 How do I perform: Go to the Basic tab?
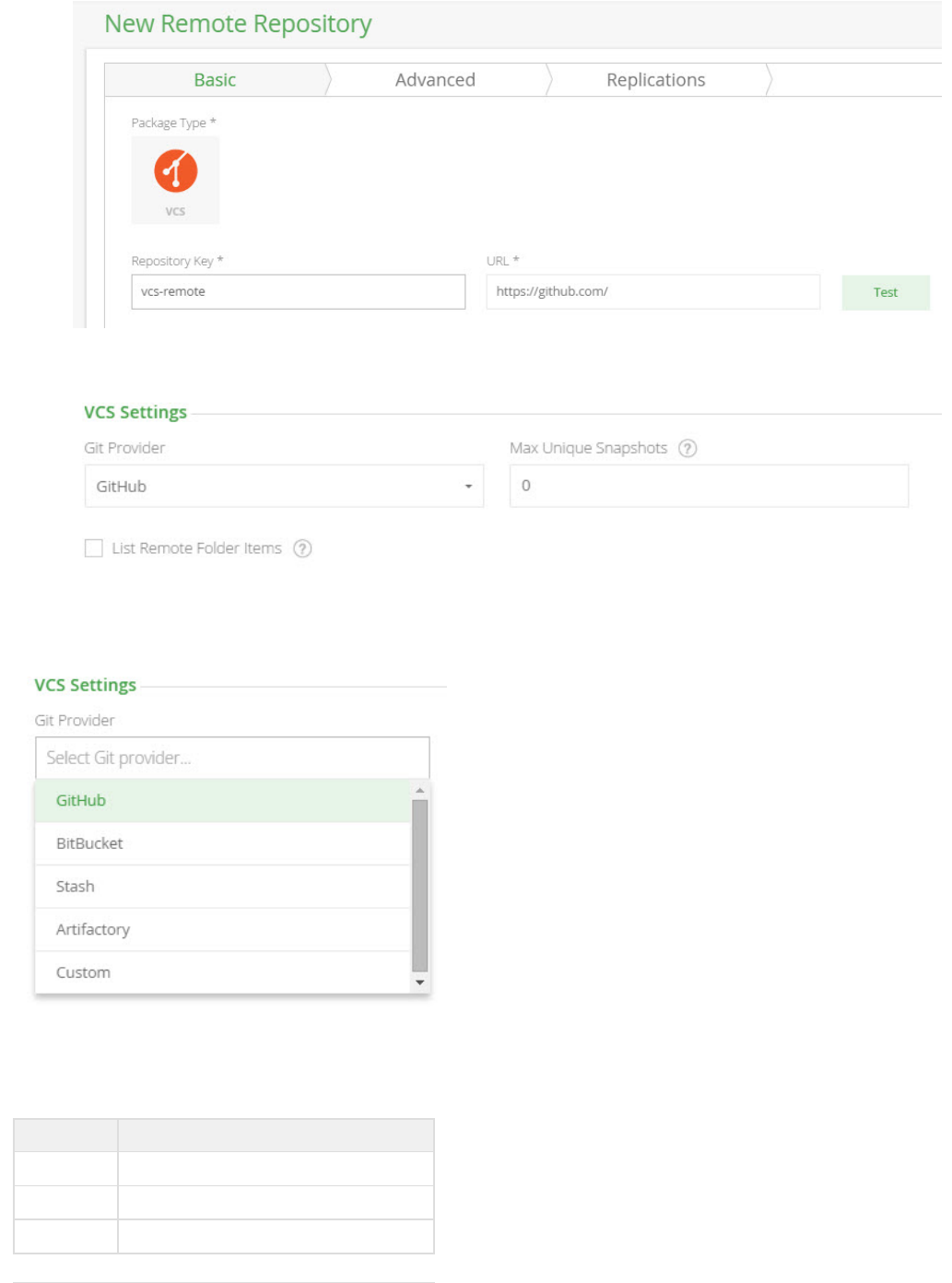pos(215,80)
